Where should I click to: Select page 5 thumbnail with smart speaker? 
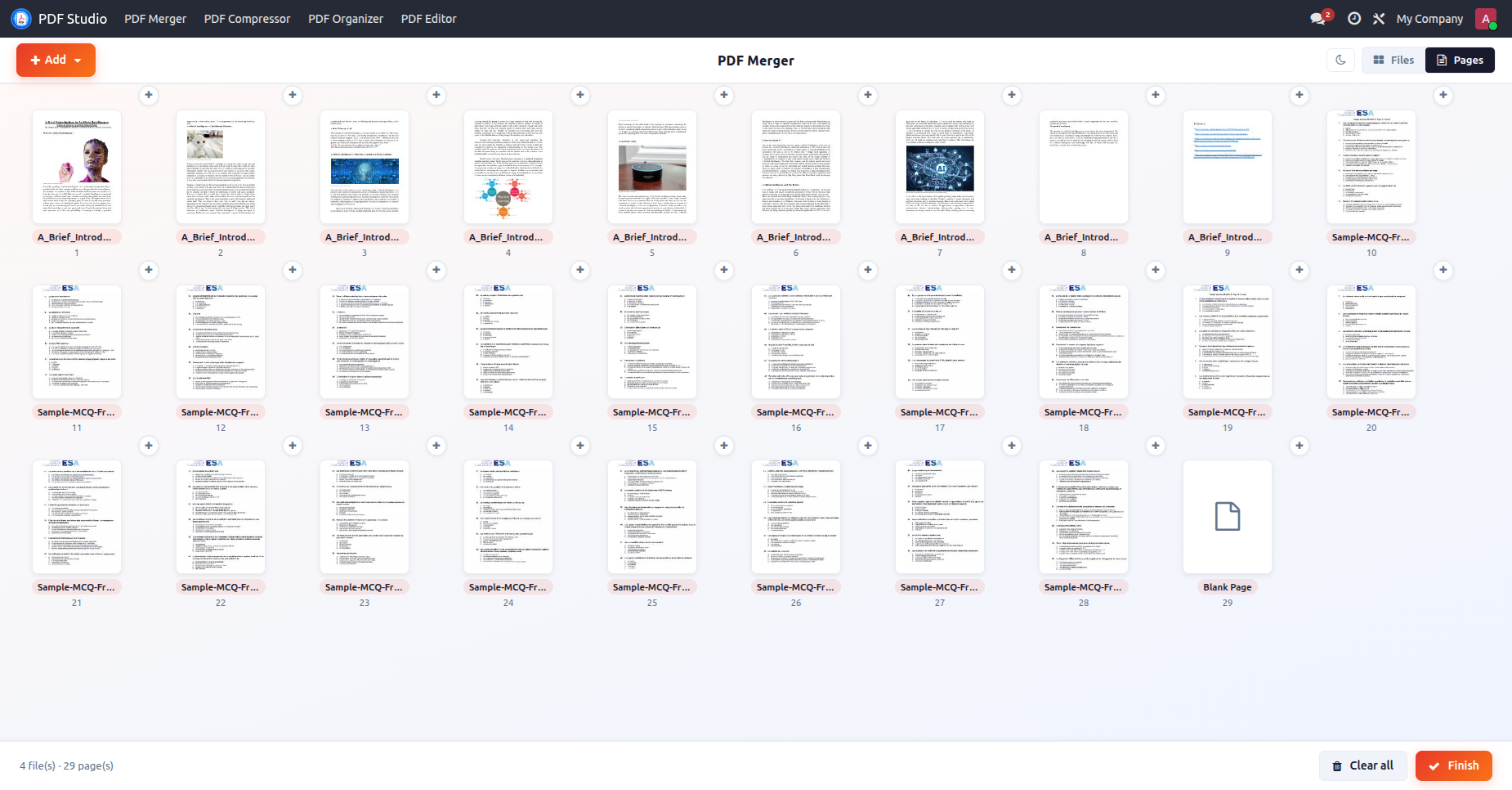[x=652, y=167]
